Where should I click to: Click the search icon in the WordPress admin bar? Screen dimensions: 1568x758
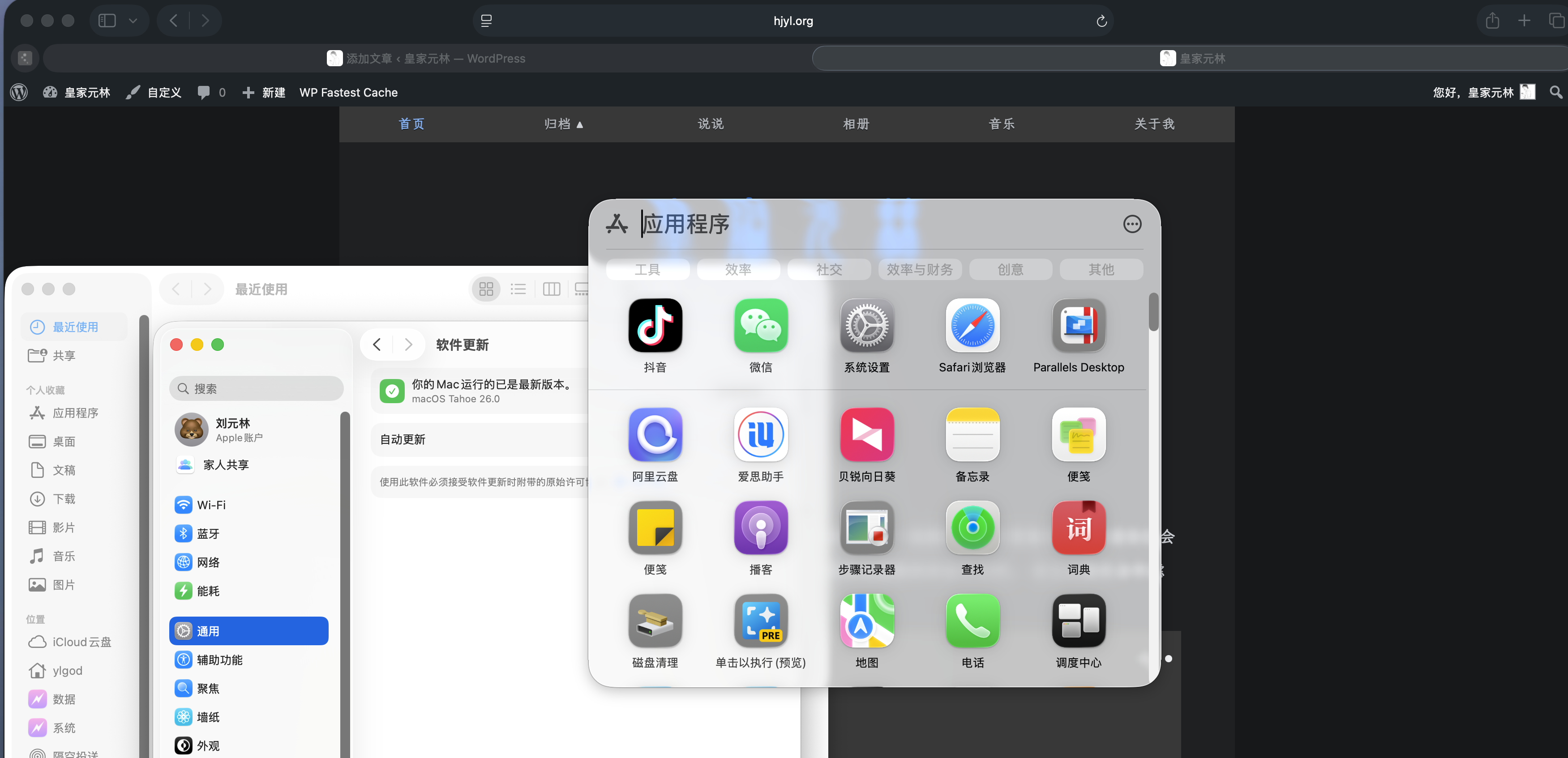1556,93
